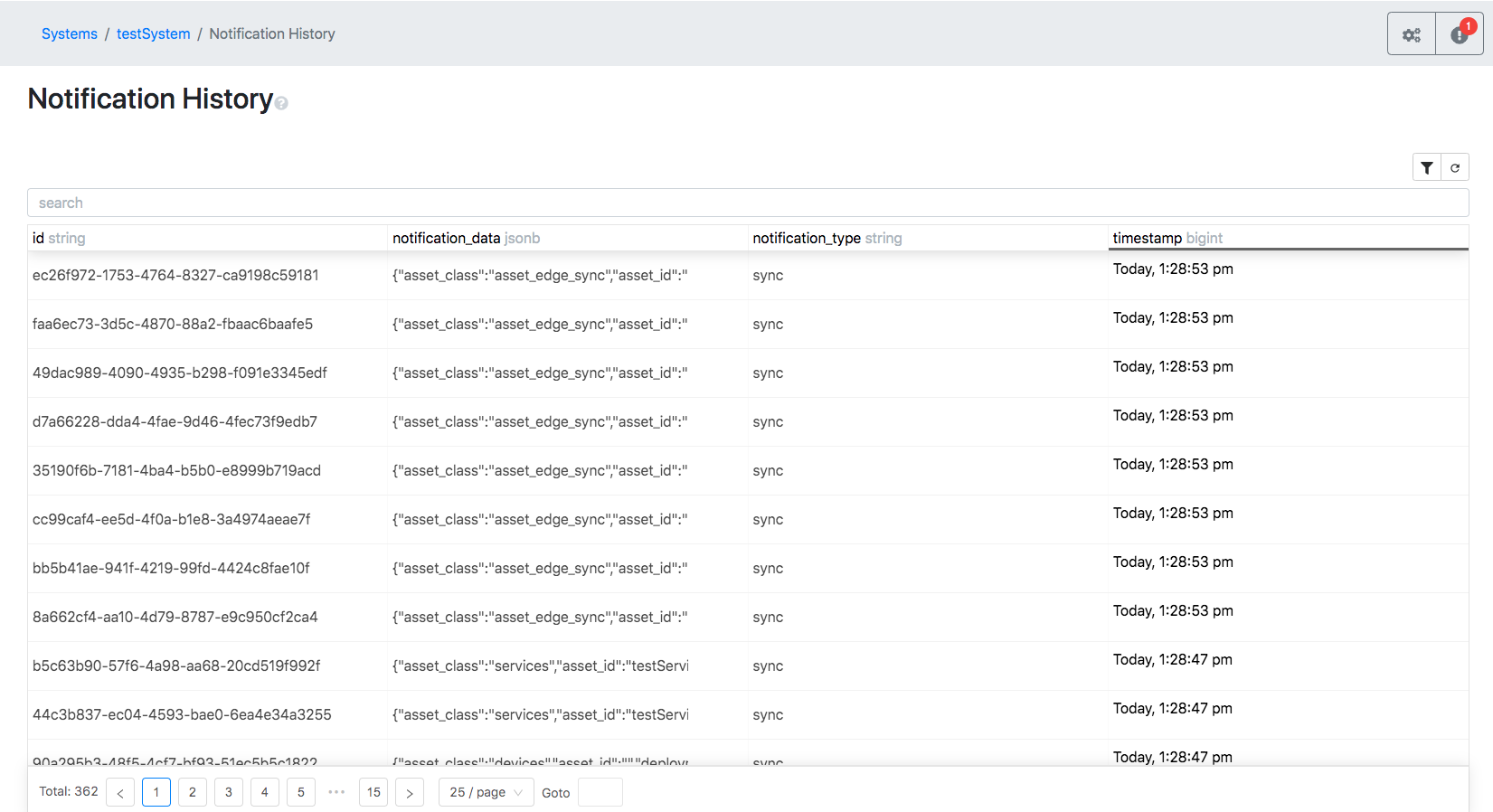Image resolution: width=1493 pixels, height=812 pixels.
Task: Open the alerts icon with red badge
Action: click(1460, 34)
